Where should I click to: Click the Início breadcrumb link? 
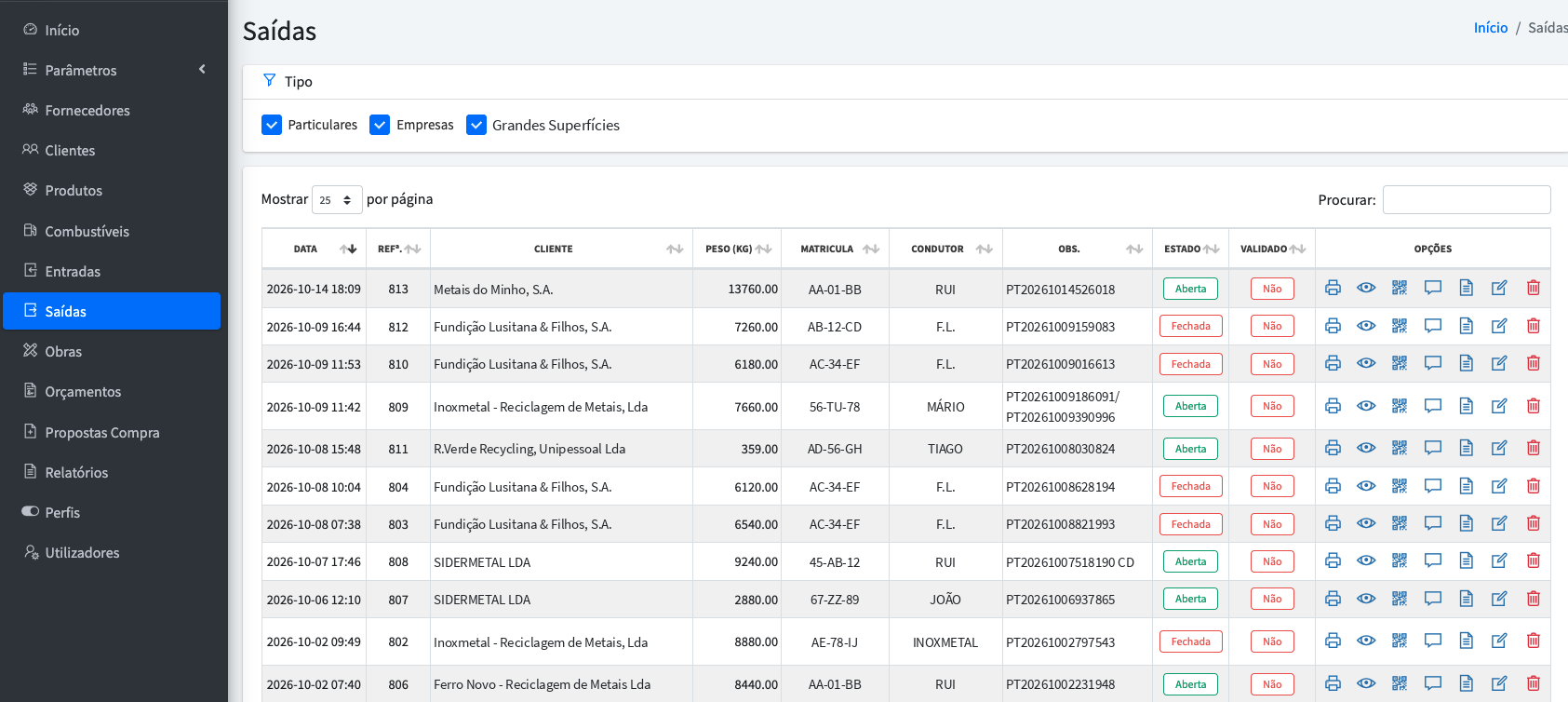click(1490, 28)
